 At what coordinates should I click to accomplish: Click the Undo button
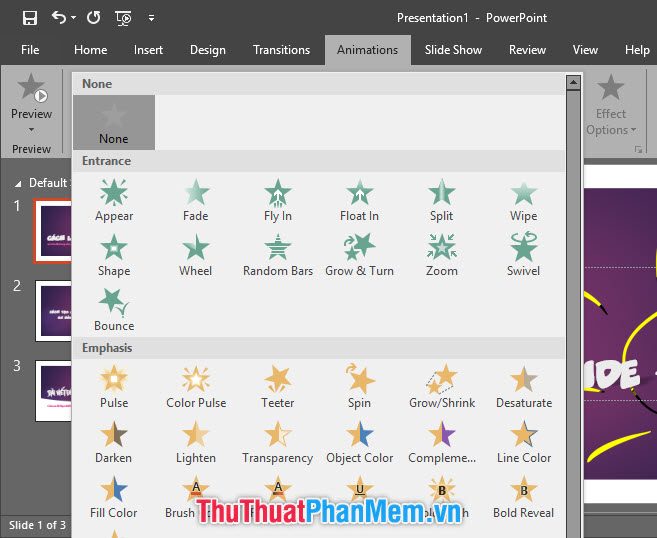point(59,17)
